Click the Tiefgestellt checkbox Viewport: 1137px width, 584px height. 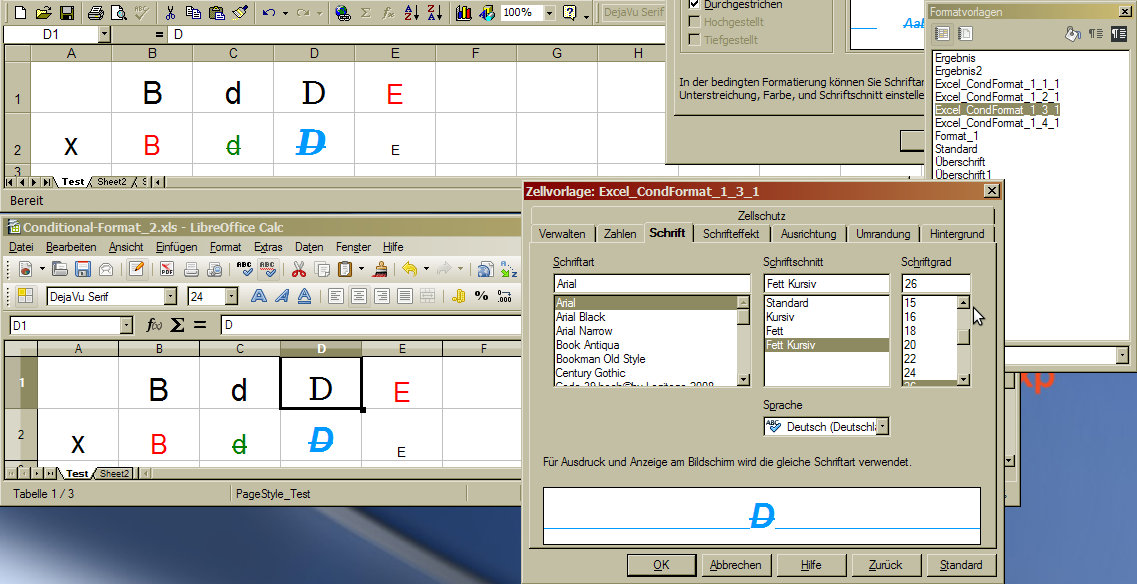695,40
